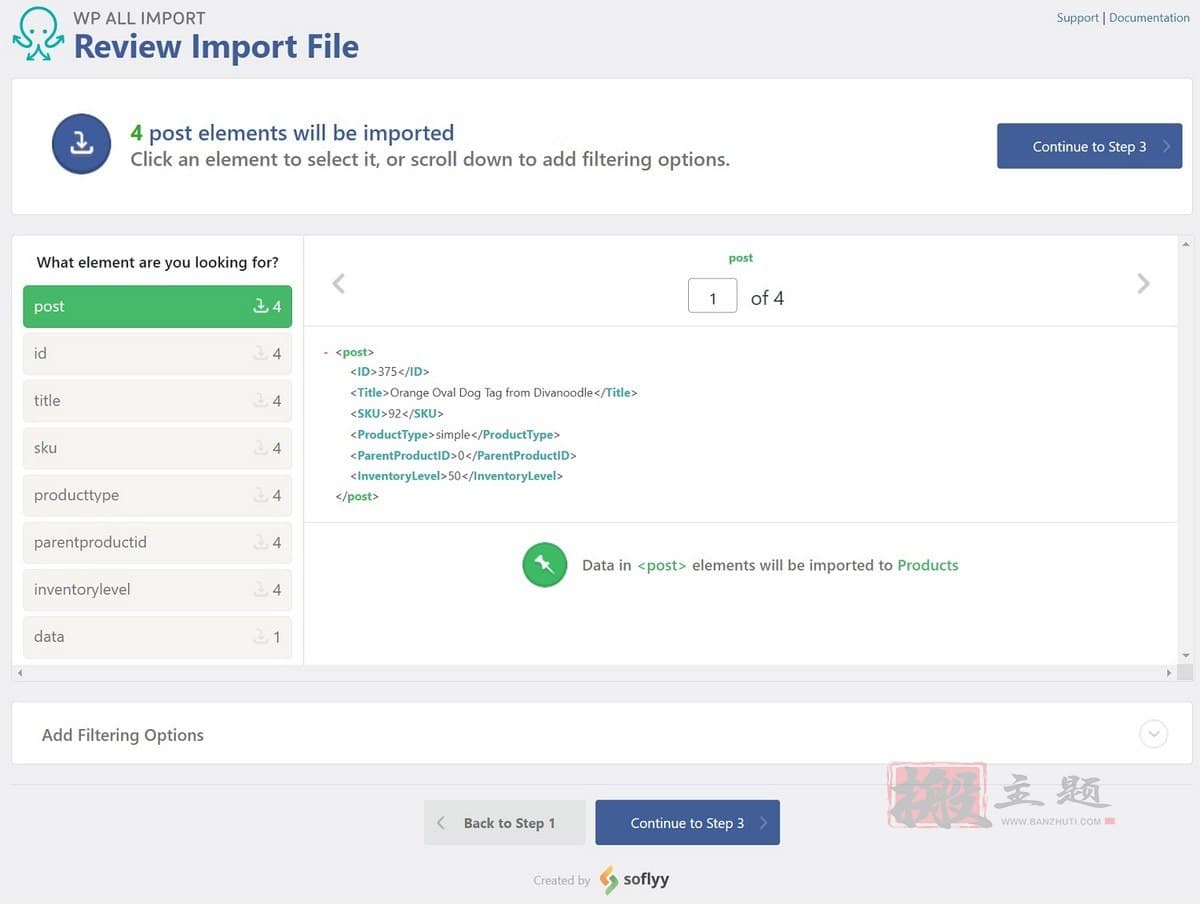Image resolution: width=1200 pixels, height=904 pixels.
Task: Click import count icon on sku row
Action: coord(261,448)
